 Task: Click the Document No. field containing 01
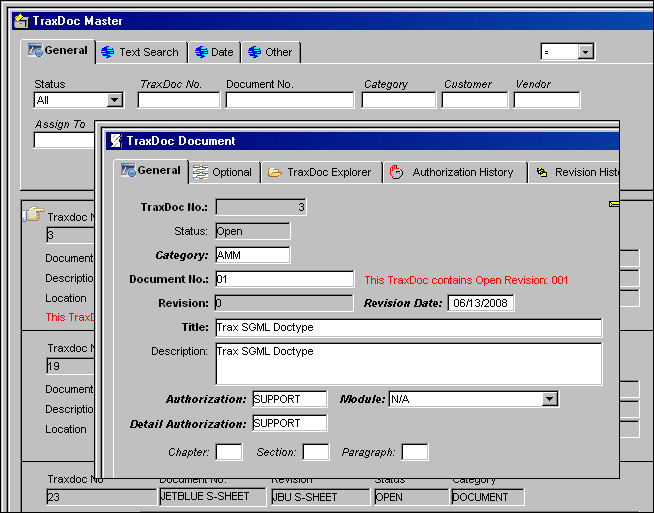[285, 279]
